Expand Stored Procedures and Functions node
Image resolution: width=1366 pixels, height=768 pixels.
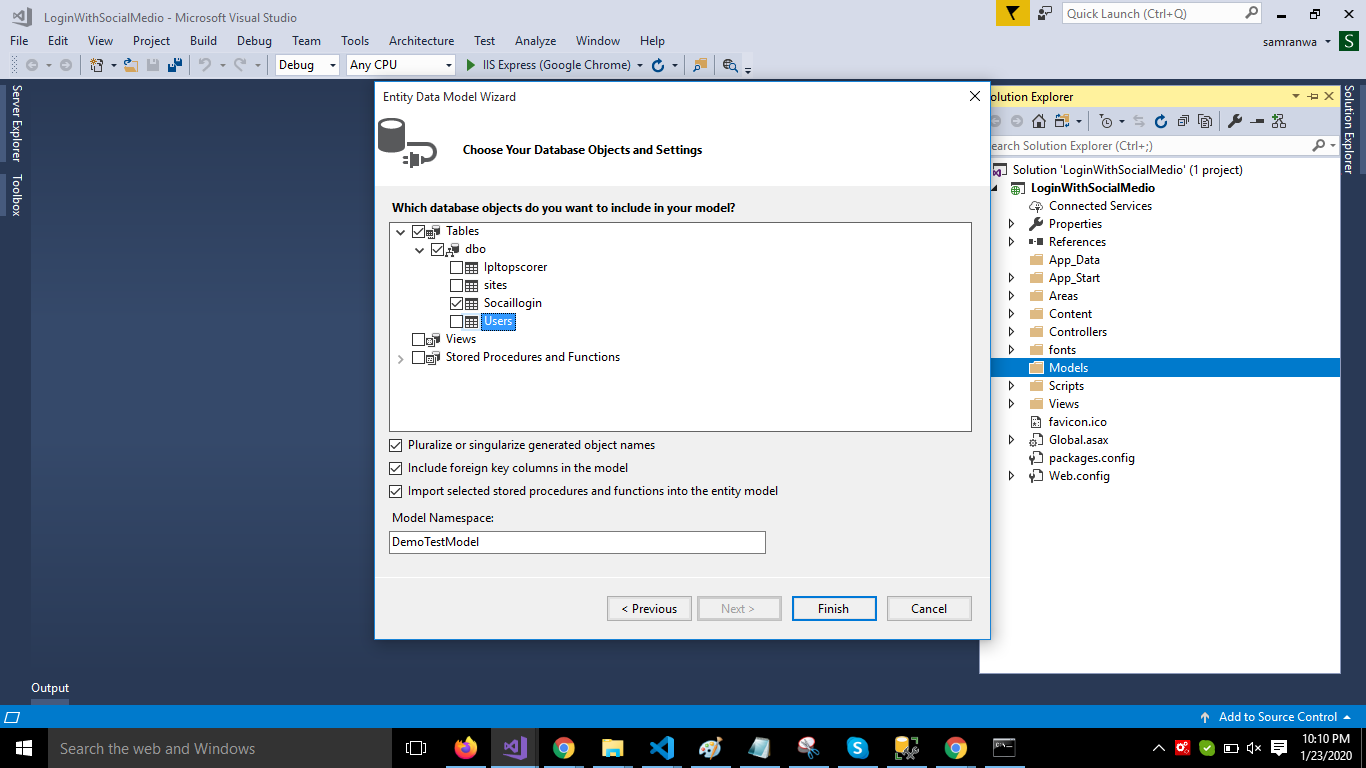401,358
